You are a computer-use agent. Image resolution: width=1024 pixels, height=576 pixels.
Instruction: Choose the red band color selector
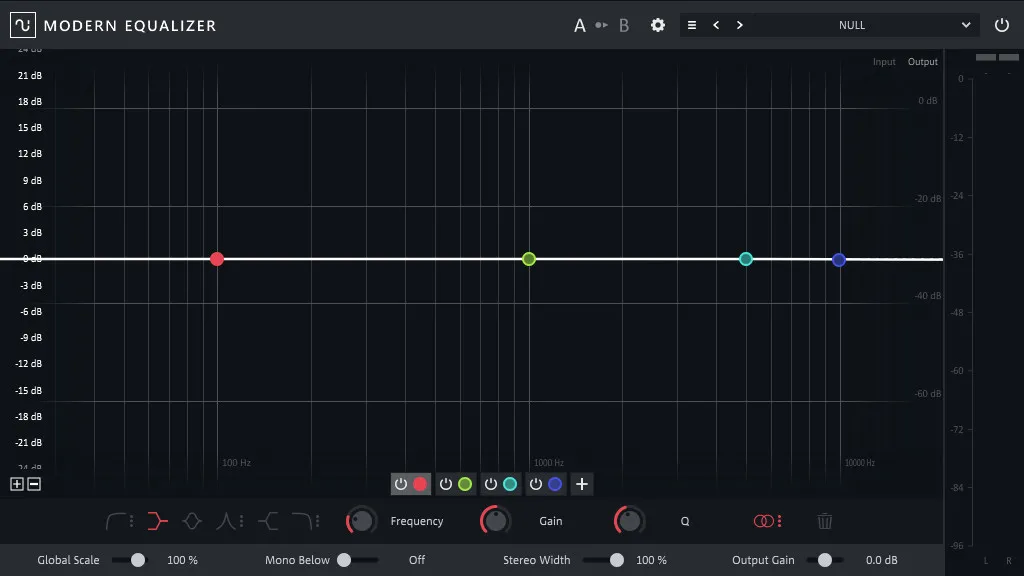coord(420,484)
